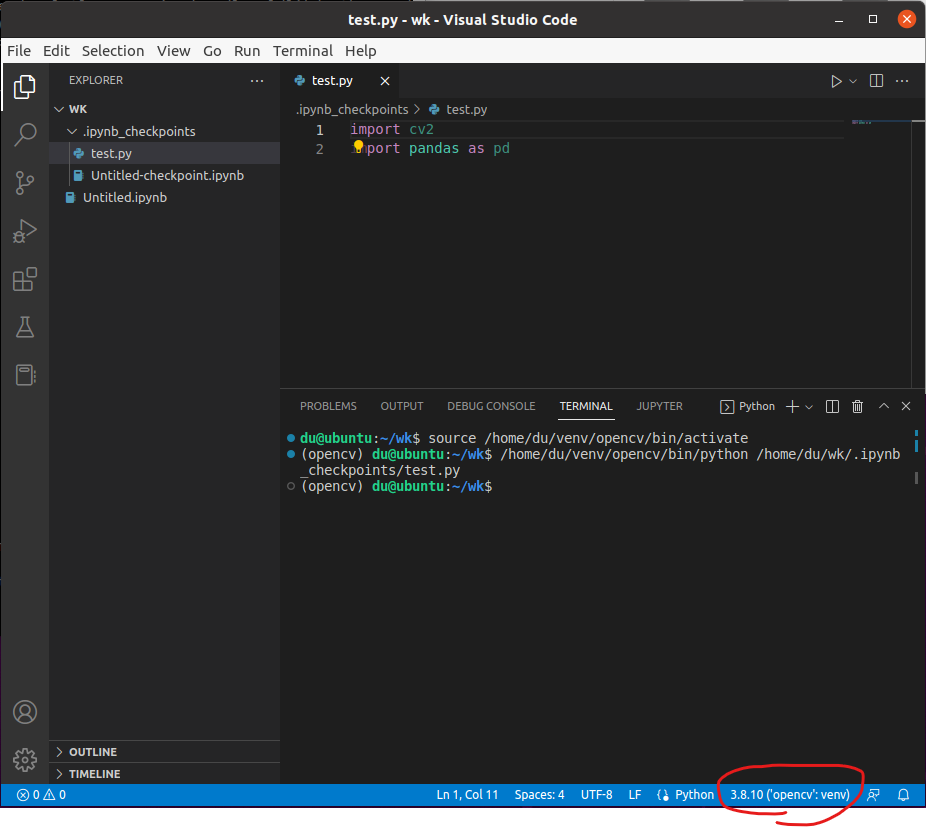Open the Accounts menu icon
926x828 pixels.
[25, 712]
